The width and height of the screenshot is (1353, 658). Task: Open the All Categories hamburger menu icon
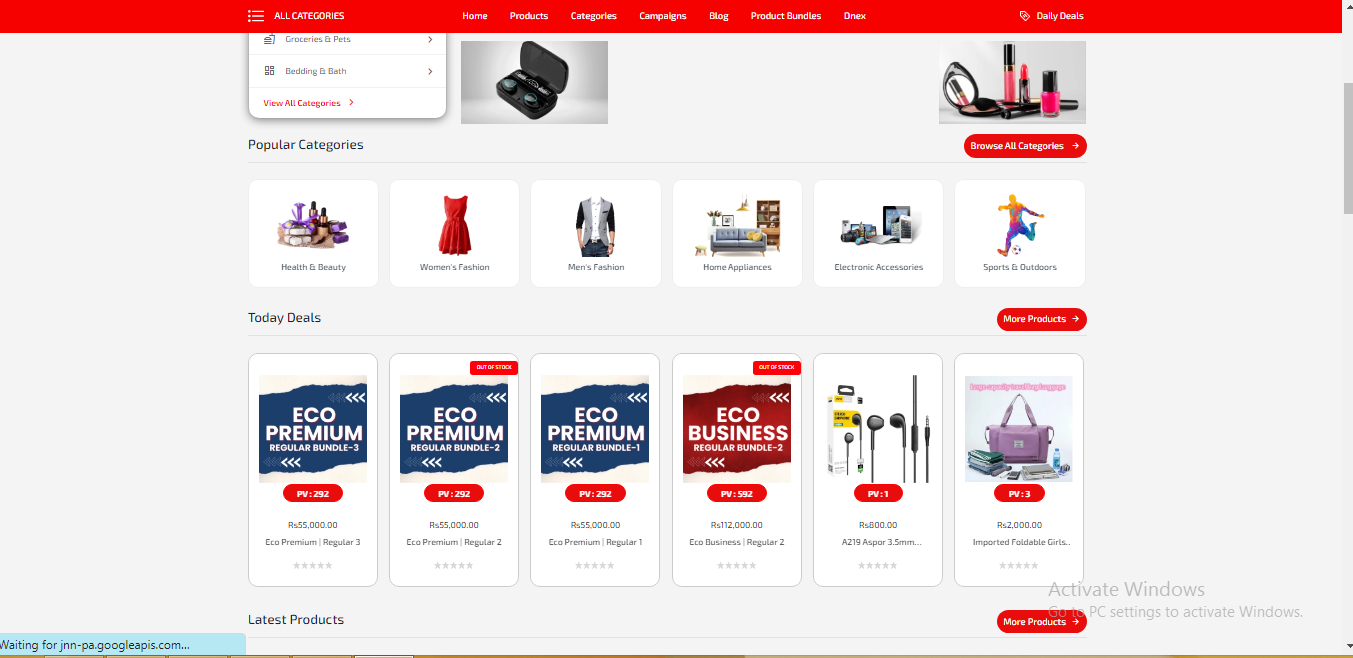click(256, 16)
